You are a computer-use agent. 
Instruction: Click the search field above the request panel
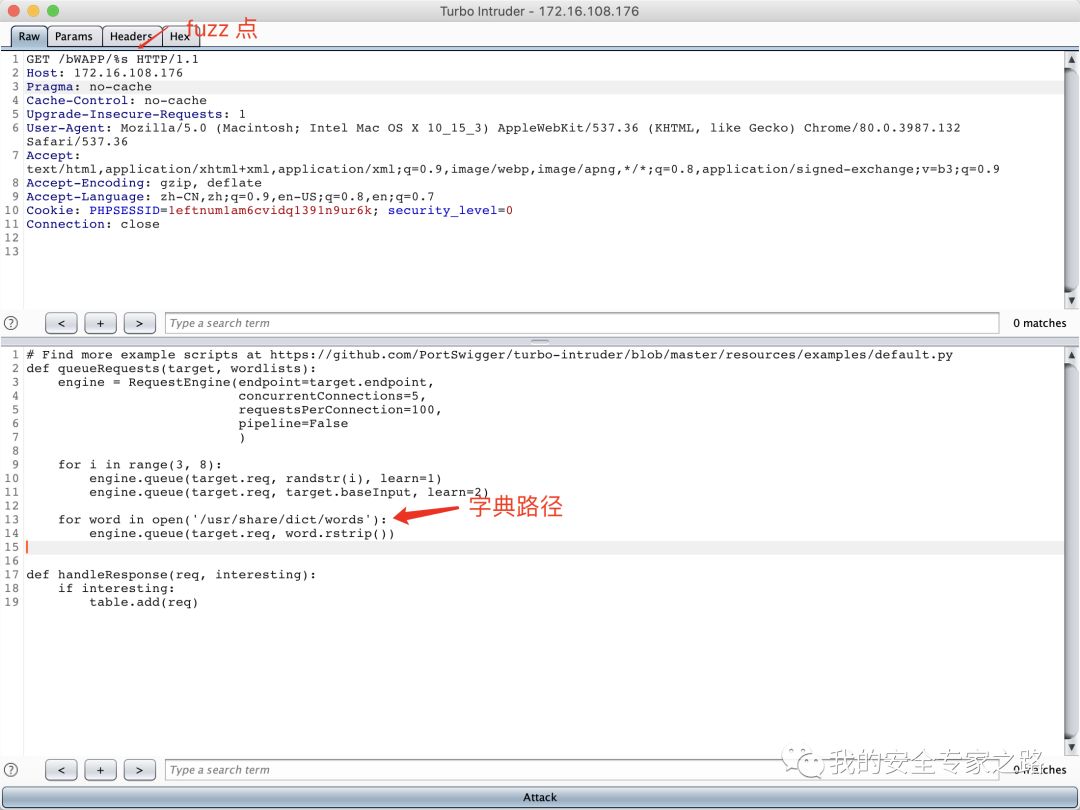(x=580, y=322)
